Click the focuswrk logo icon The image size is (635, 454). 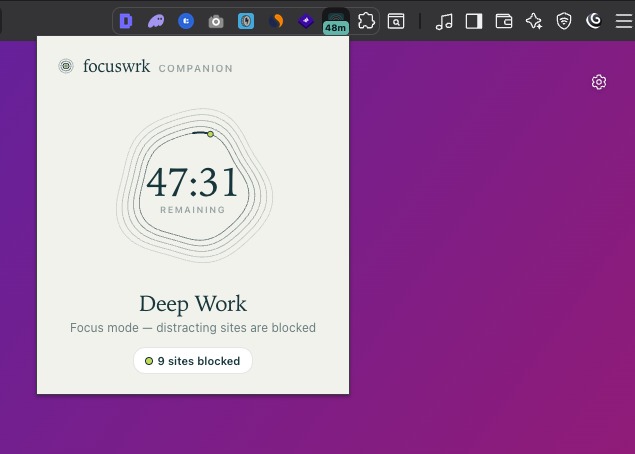click(x=66, y=66)
